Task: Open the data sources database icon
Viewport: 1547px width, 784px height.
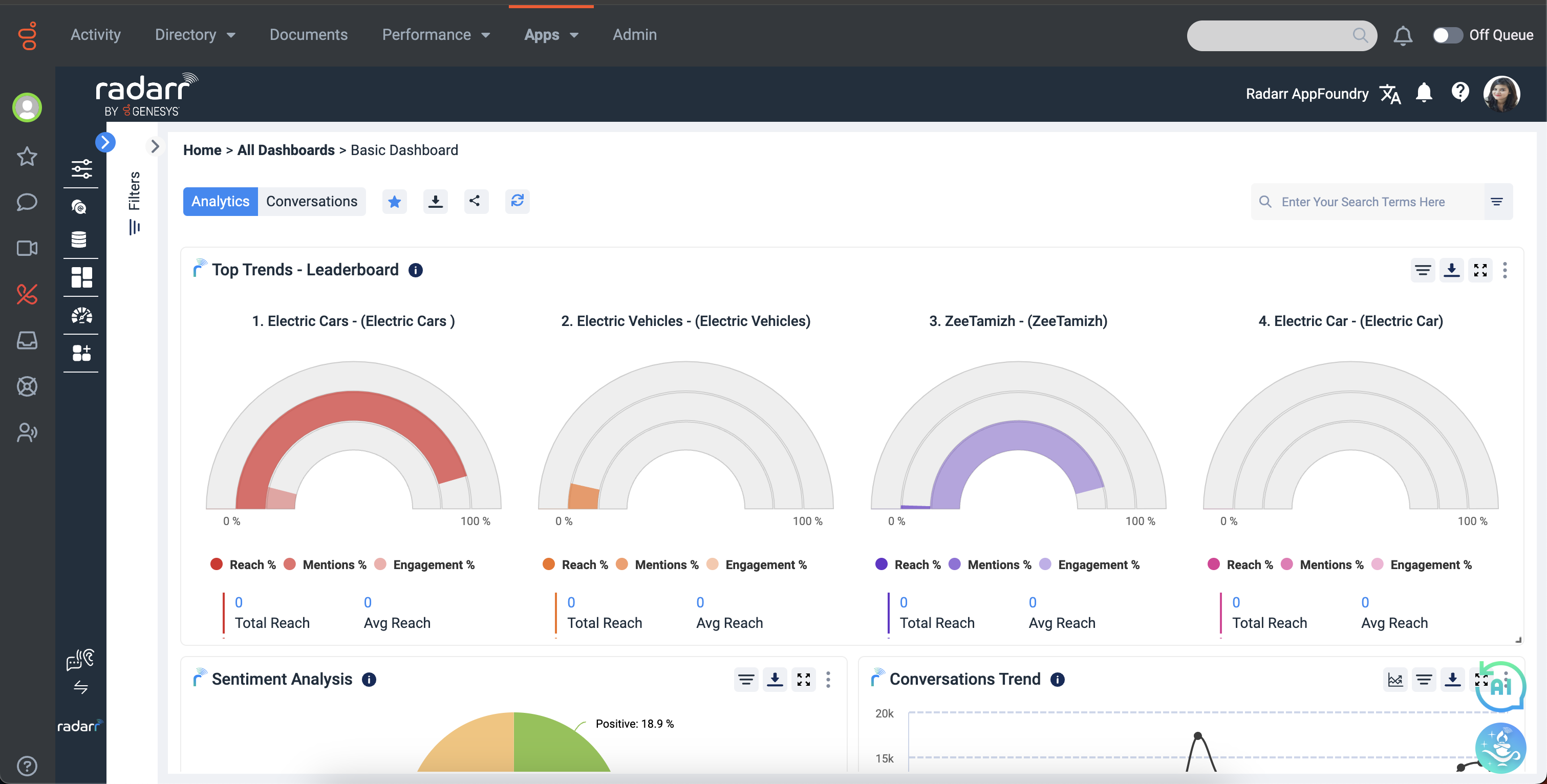Action: click(x=81, y=239)
